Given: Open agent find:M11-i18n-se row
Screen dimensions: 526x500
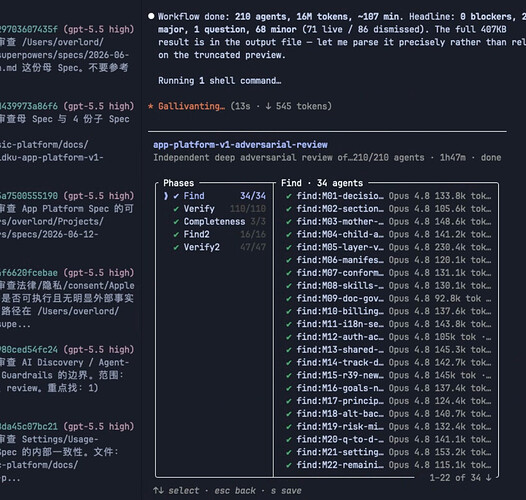Looking at the screenshot, I should pyautogui.click(x=388, y=324).
